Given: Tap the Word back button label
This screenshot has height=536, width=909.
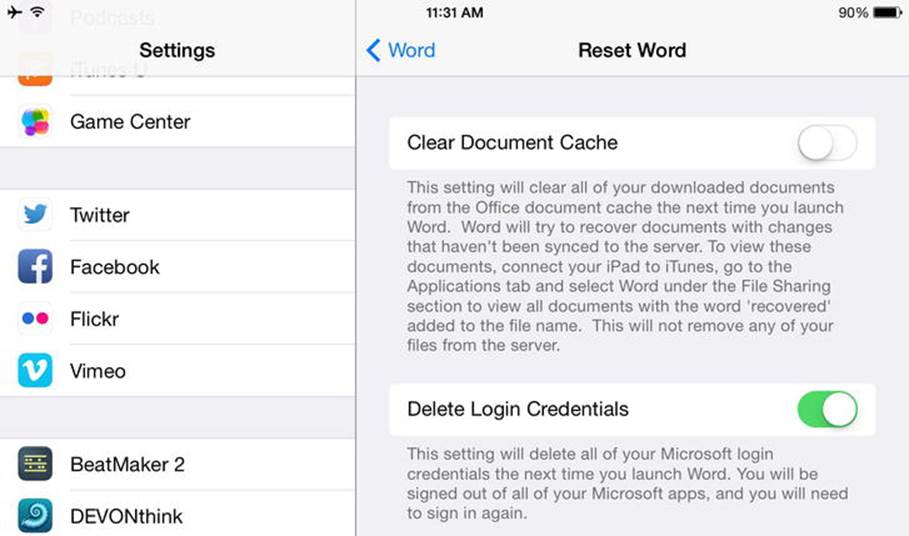Looking at the screenshot, I should 412,50.
